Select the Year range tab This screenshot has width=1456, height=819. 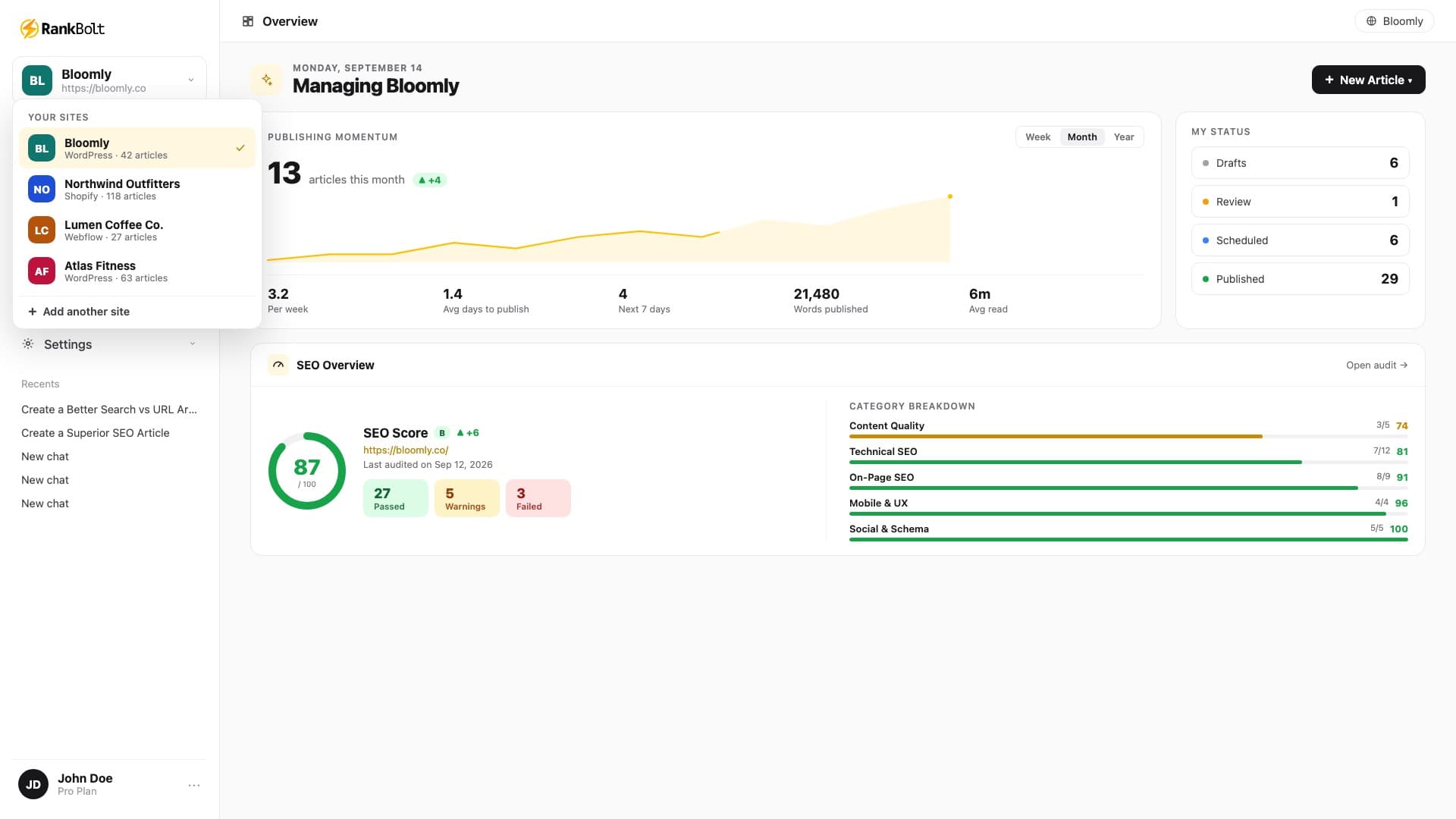pos(1124,137)
